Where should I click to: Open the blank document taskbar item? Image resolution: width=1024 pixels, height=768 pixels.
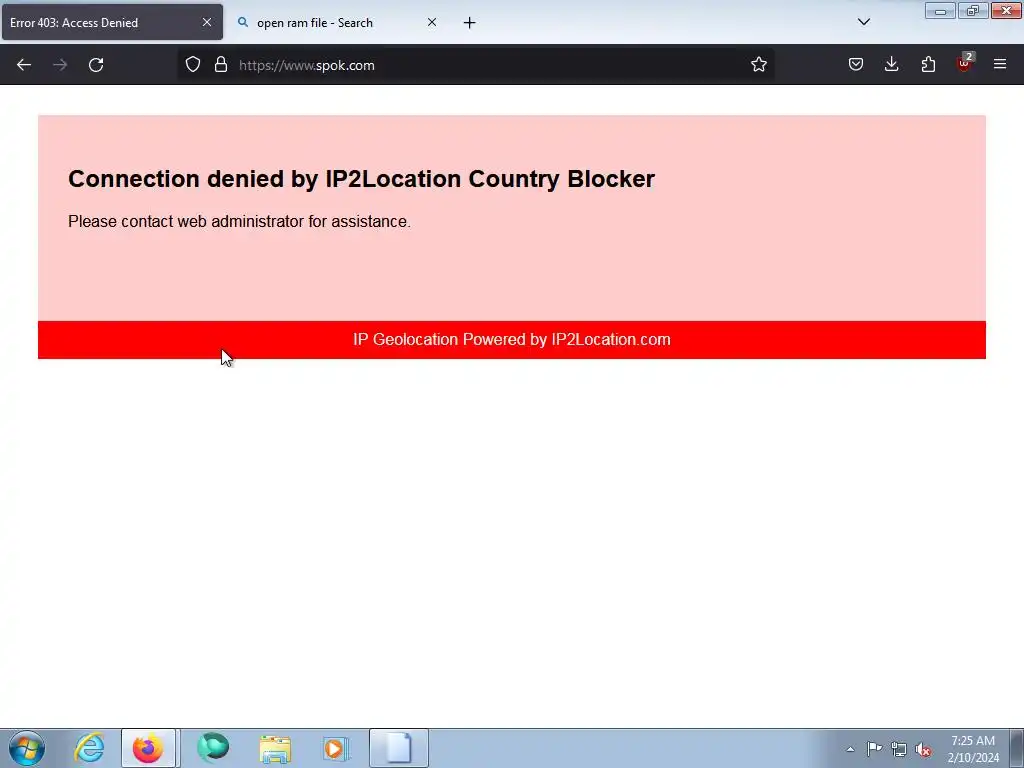(x=398, y=748)
